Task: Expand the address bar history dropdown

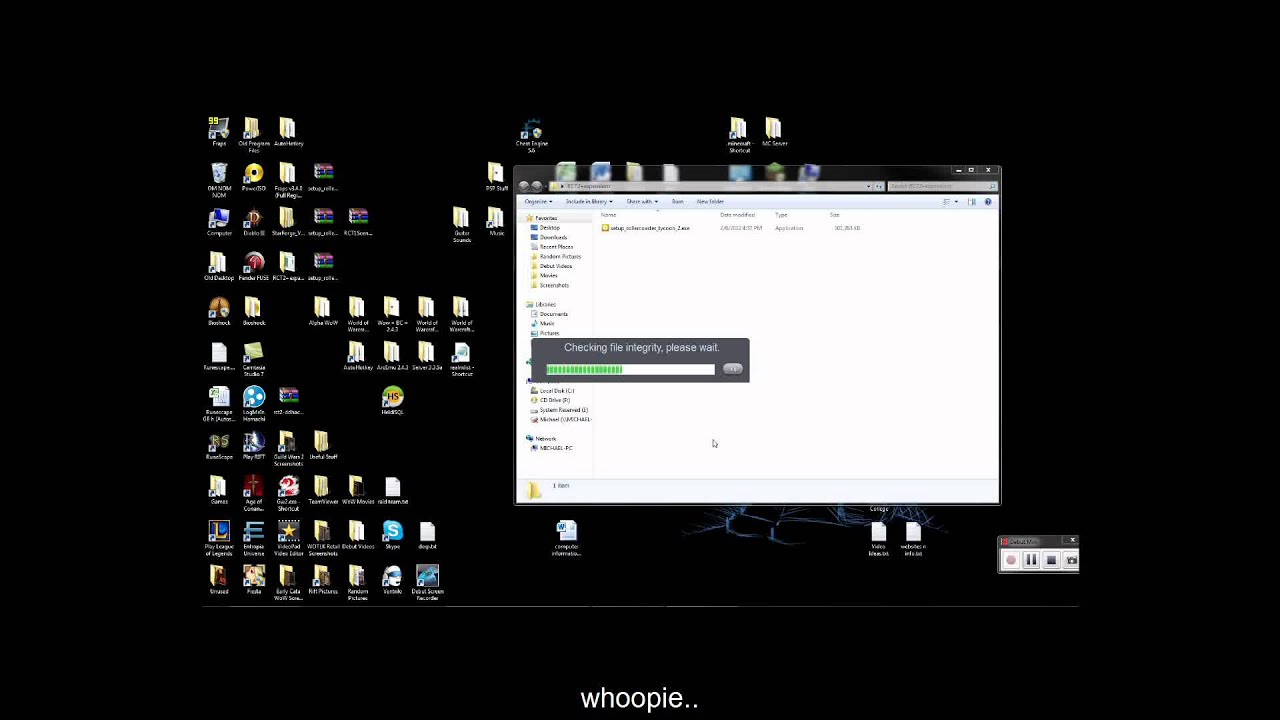Action: coord(871,186)
